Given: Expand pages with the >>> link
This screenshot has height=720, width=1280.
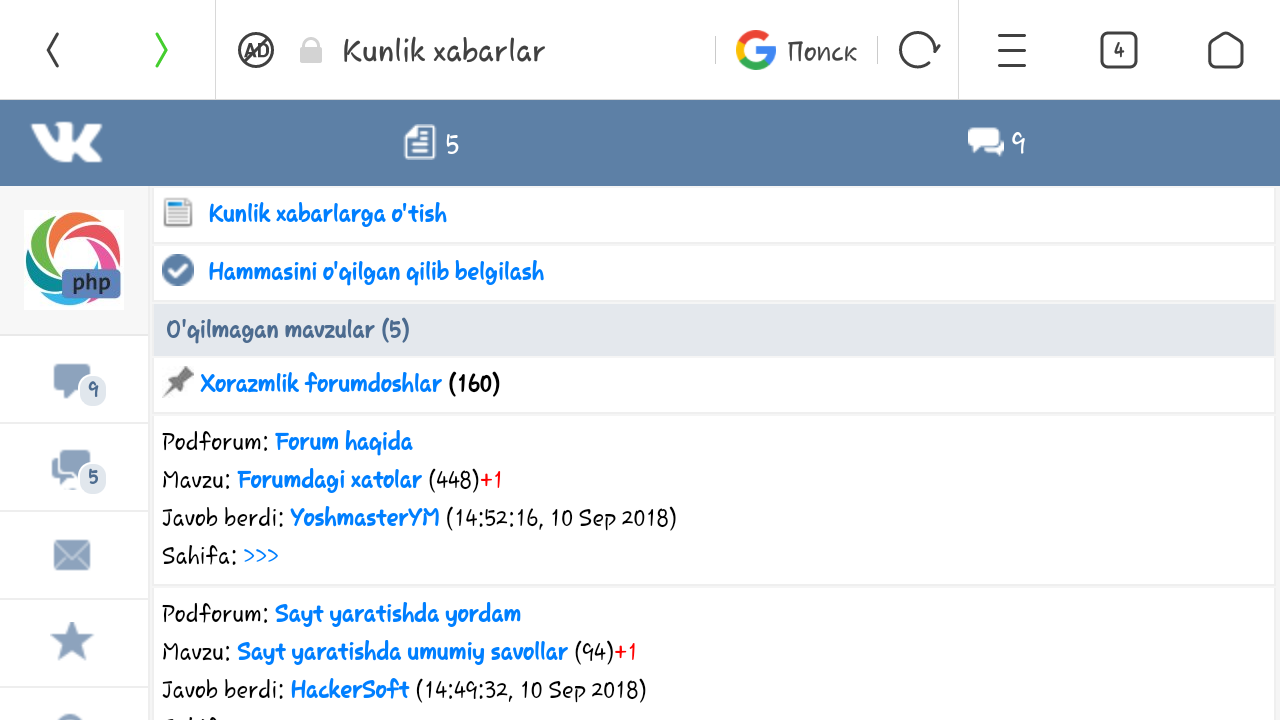Looking at the screenshot, I should 260,555.
